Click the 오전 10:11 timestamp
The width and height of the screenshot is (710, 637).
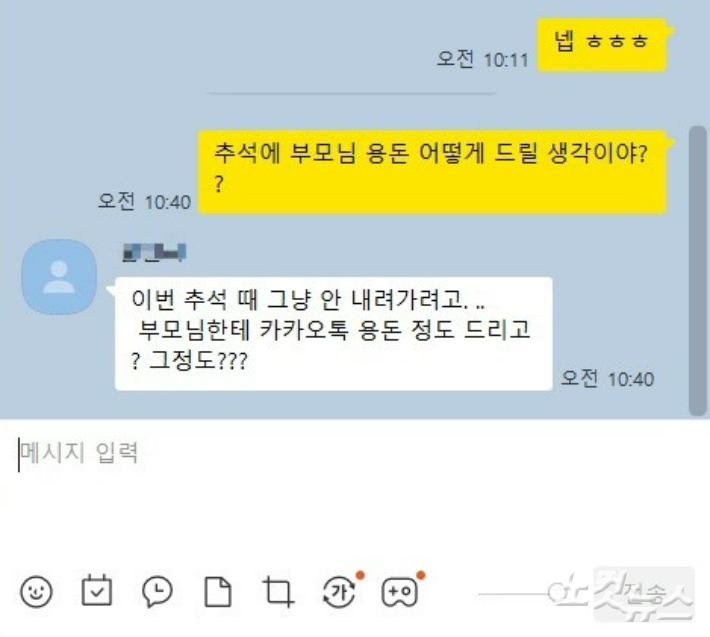483,59
